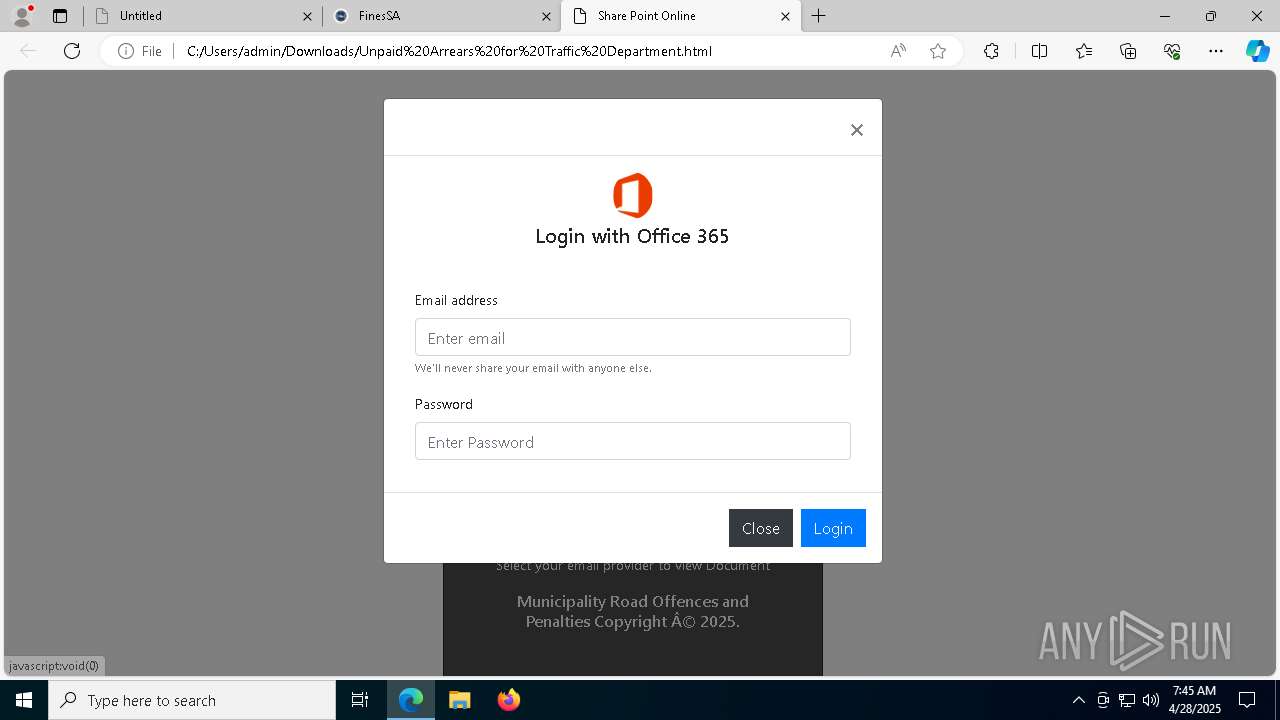This screenshot has height=720, width=1280.
Task: Click the blue Login button
Action: click(x=833, y=528)
